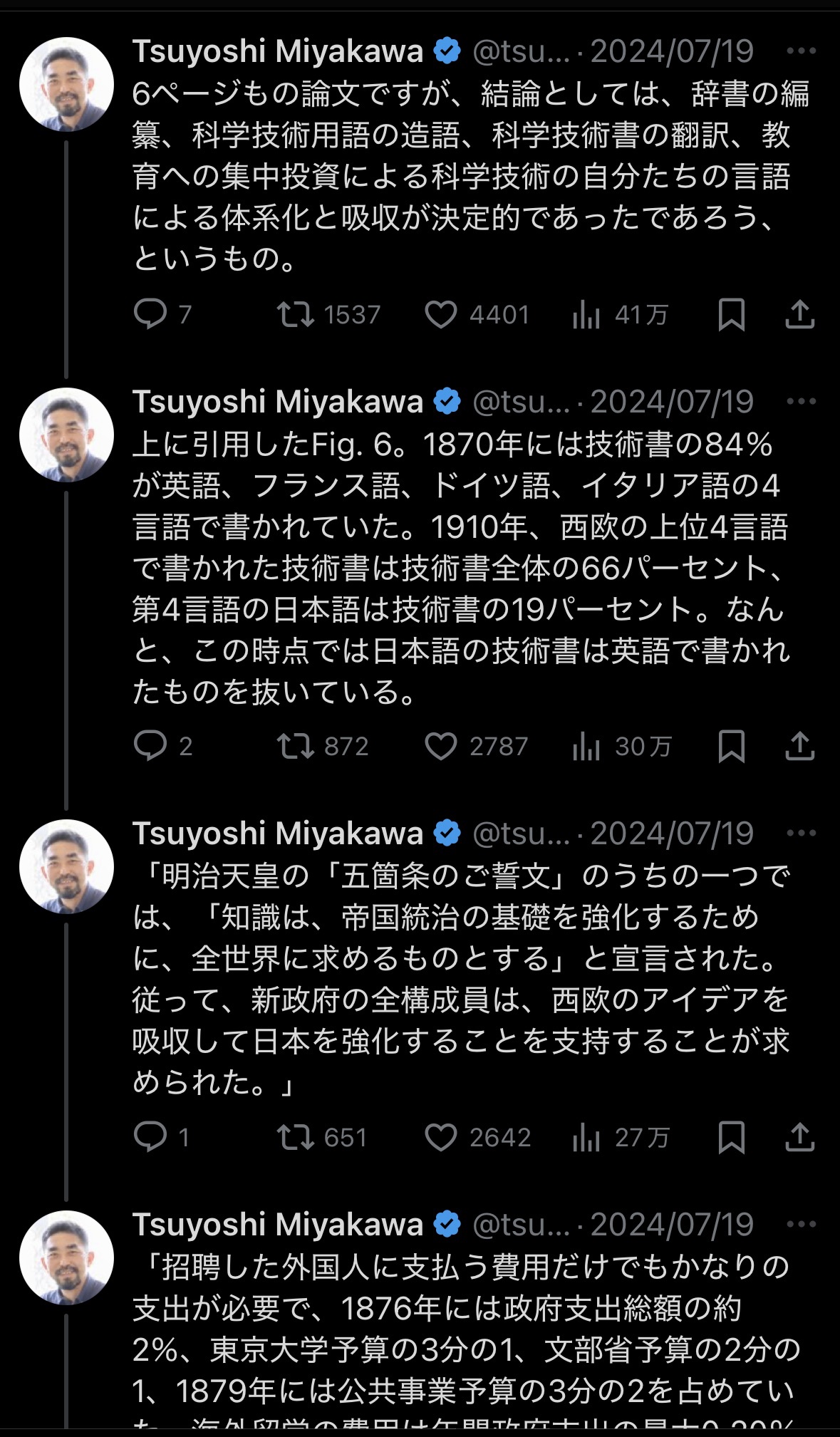Retweet the post with 1537 reposts
840x1437 pixels.
click(x=296, y=314)
